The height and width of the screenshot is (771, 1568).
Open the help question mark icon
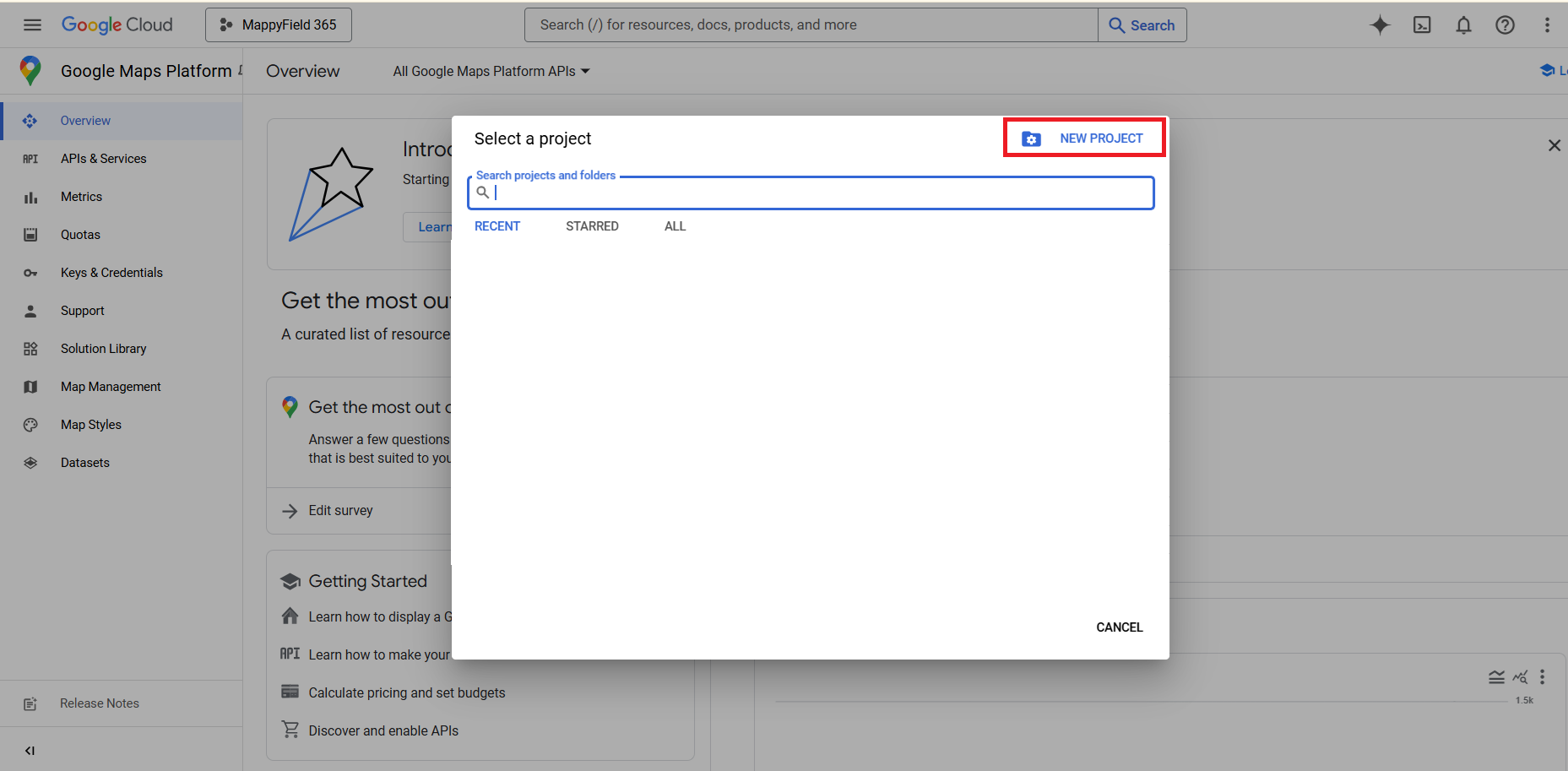pos(1505,25)
